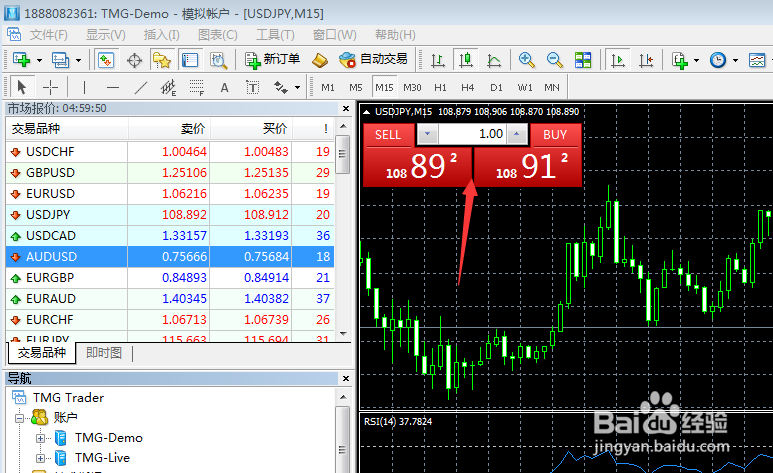Screen dimensions: 773x473
Task: Switch to the 即时图 tab
Action: [104, 353]
